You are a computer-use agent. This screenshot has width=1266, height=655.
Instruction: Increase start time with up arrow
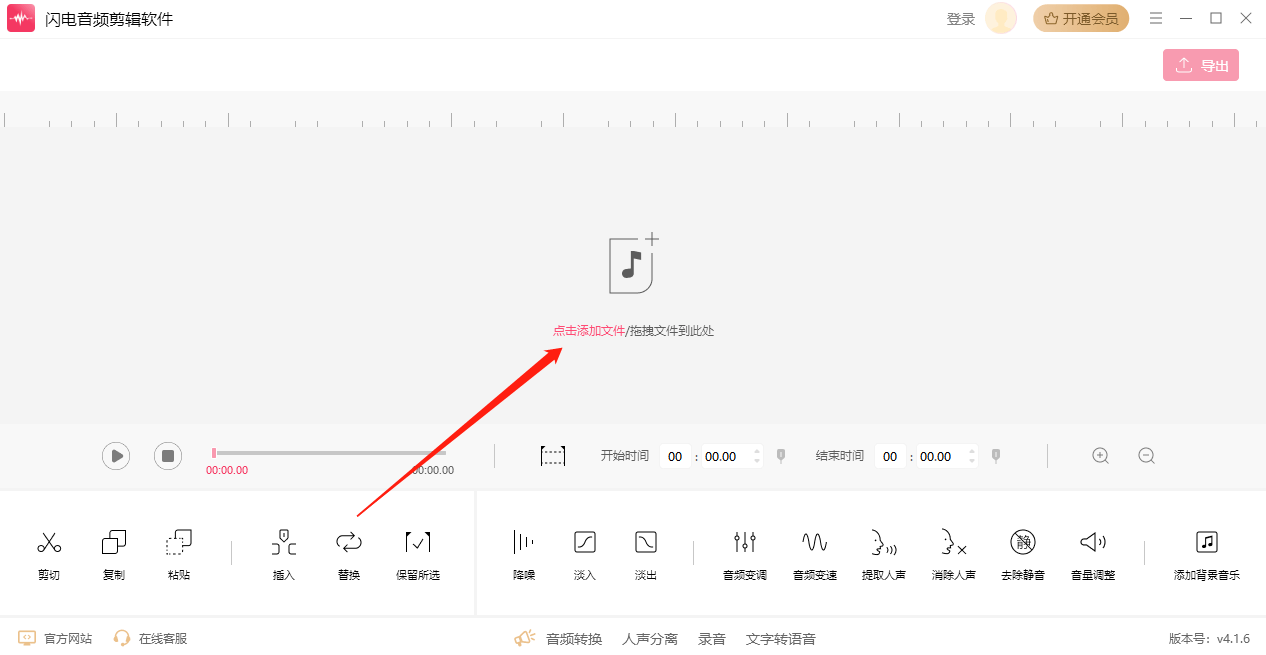pyautogui.click(x=757, y=451)
